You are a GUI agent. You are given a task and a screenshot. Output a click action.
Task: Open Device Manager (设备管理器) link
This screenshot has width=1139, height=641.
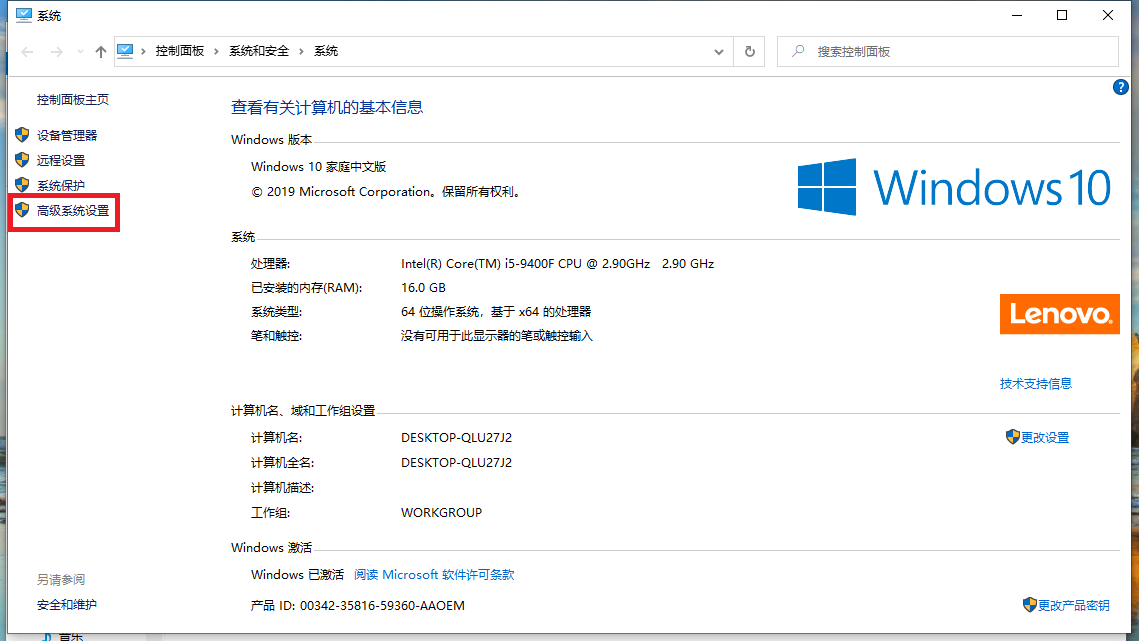pos(67,135)
